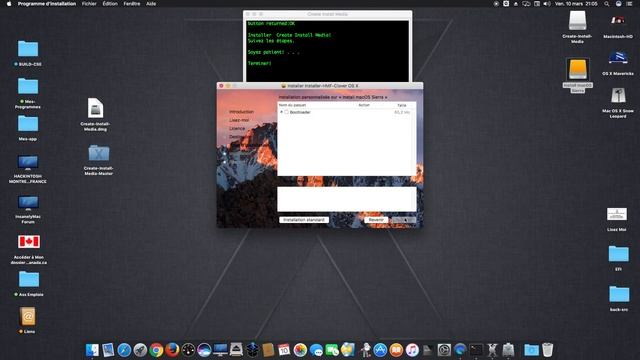Open App Store from the Dock

coord(380,350)
